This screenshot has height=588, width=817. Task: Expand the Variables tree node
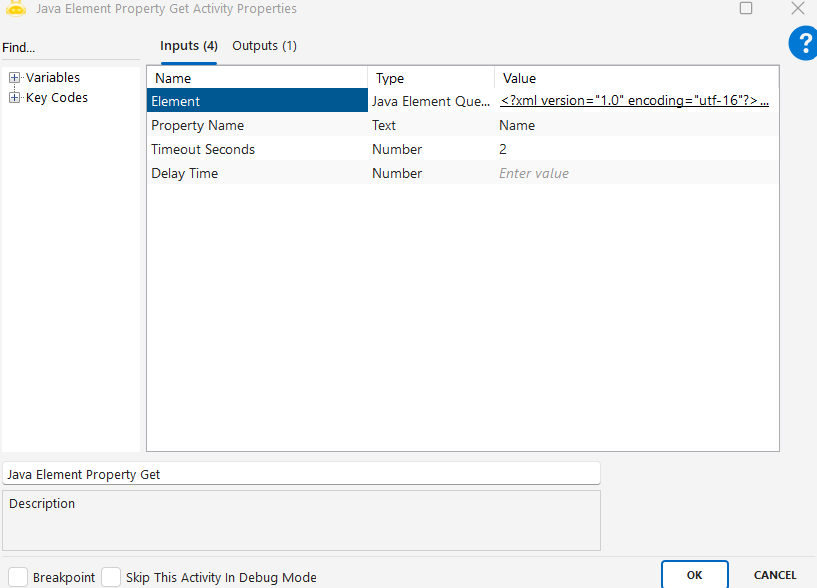click(x=15, y=78)
